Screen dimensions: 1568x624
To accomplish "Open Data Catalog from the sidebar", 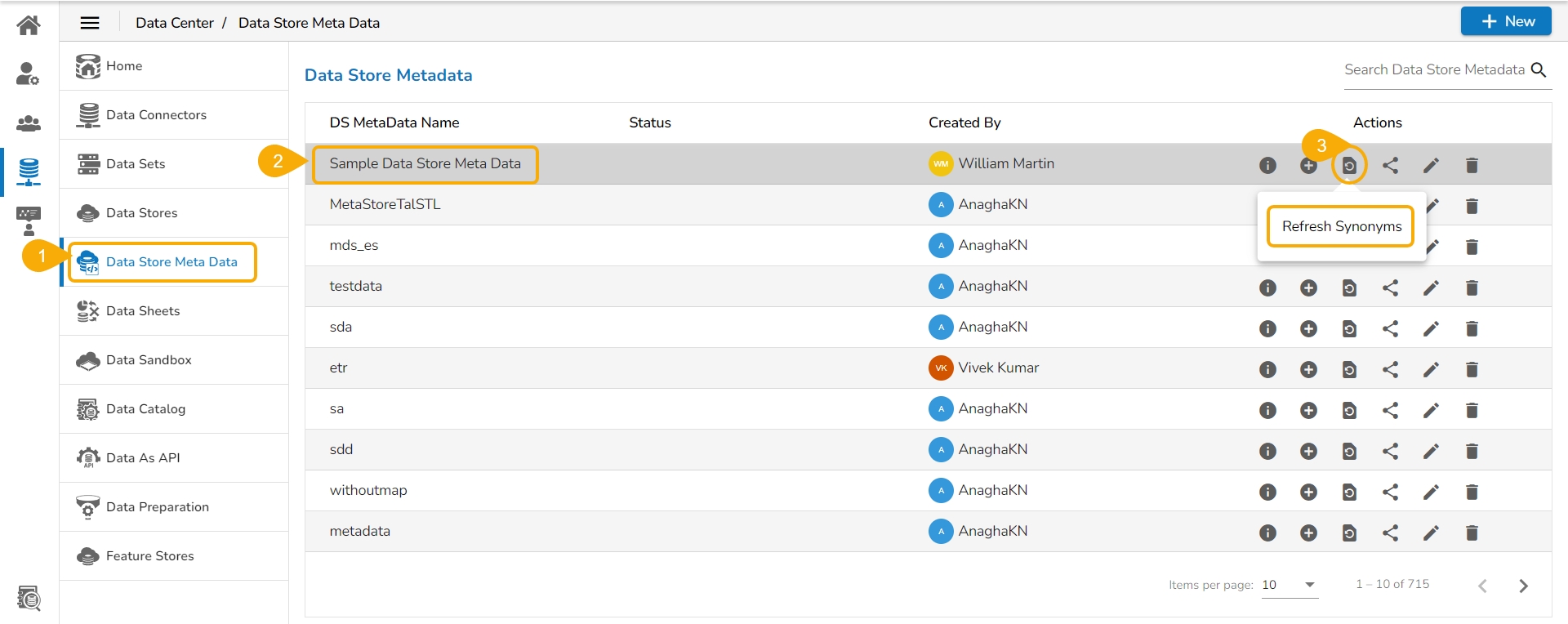I will point(145,409).
